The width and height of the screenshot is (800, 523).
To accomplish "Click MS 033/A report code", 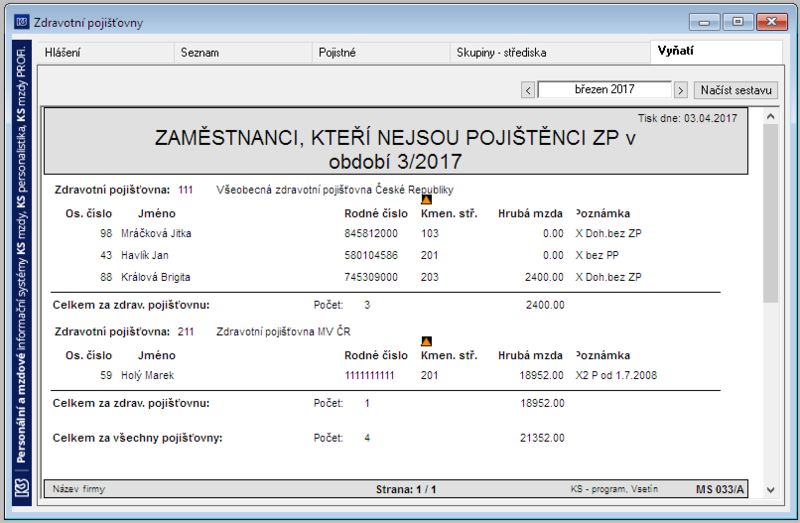I will pyautogui.click(x=720, y=489).
